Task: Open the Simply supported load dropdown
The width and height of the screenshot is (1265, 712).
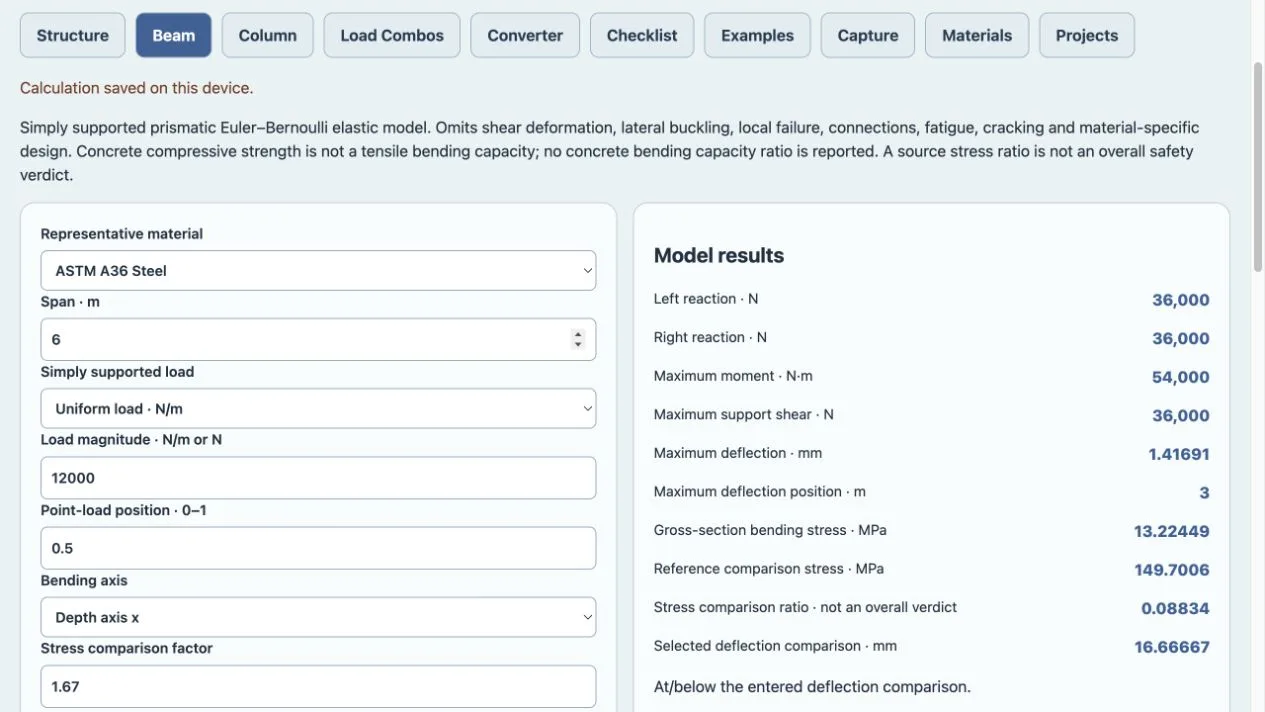Action: (x=318, y=408)
